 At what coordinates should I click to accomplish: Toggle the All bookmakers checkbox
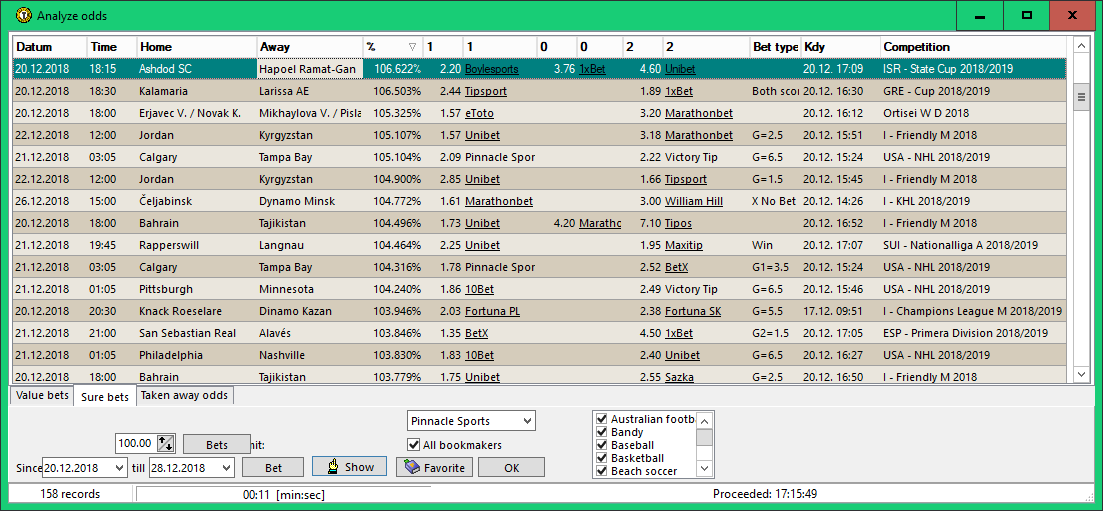(414, 445)
